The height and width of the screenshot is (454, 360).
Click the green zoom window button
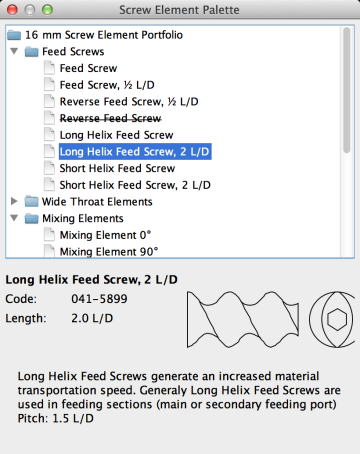click(x=47, y=10)
